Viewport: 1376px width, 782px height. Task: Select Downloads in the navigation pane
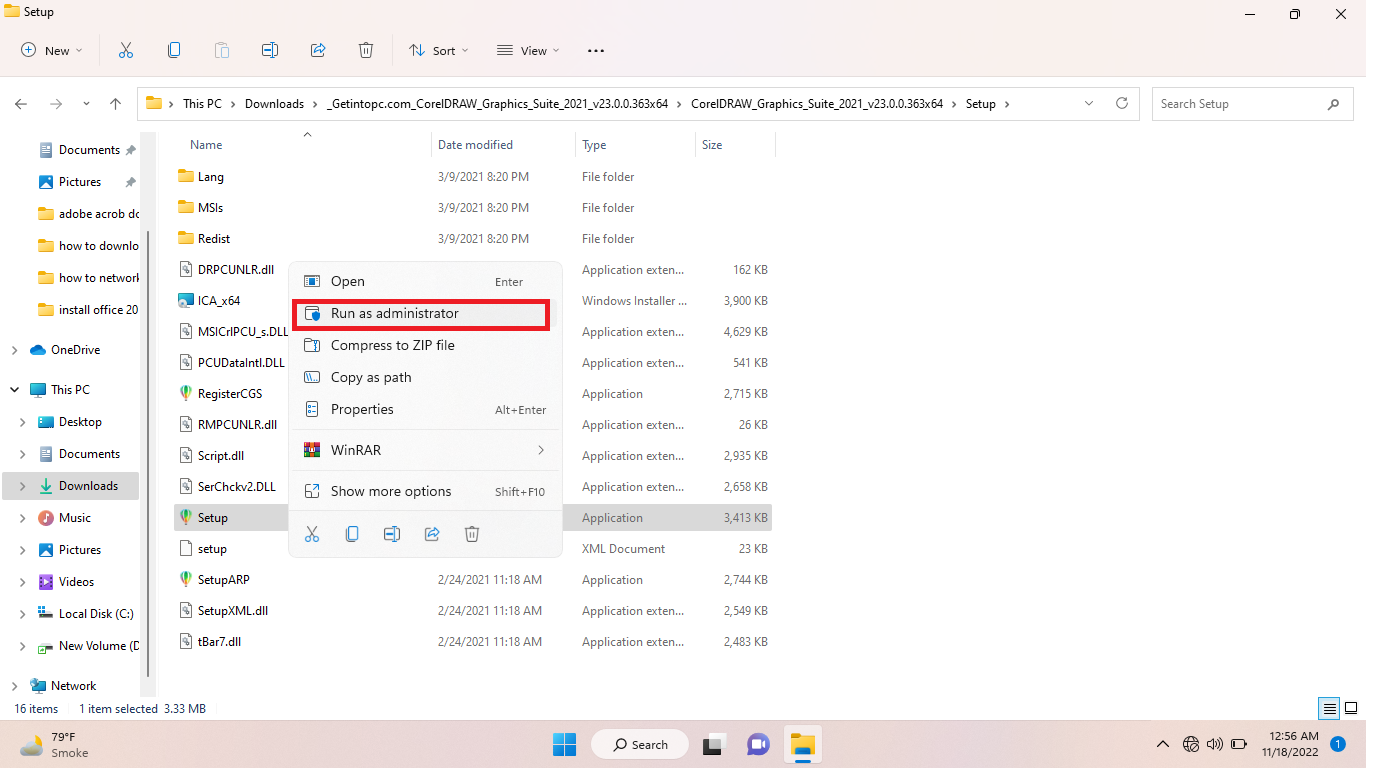pos(70,486)
